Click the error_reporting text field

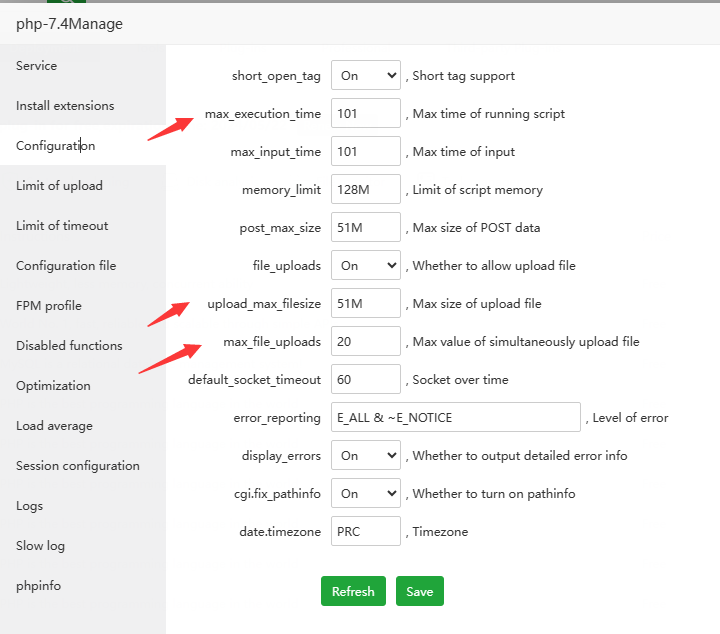[455, 417]
